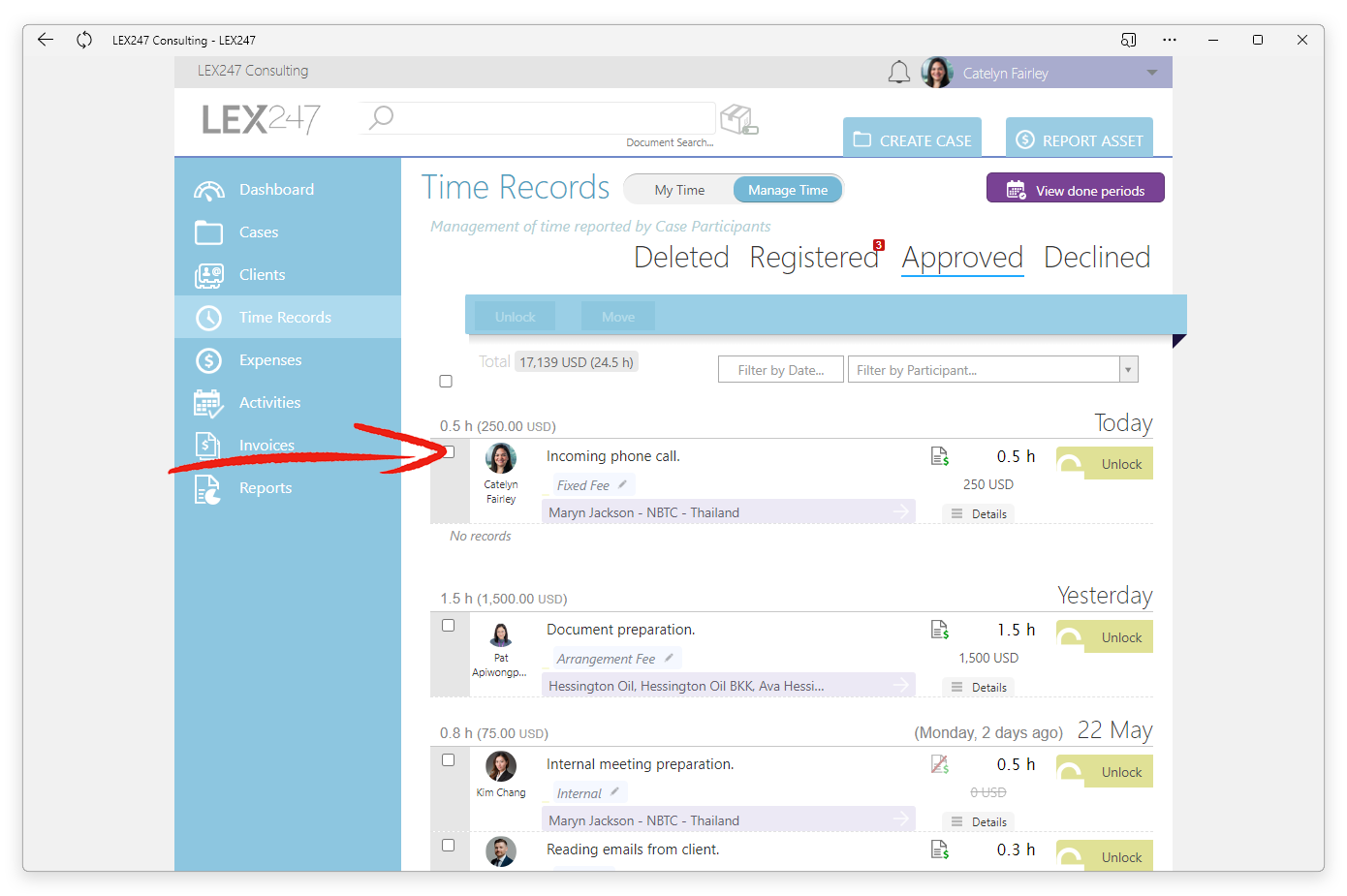Check the Reading emails from client record

tap(449, 846)
